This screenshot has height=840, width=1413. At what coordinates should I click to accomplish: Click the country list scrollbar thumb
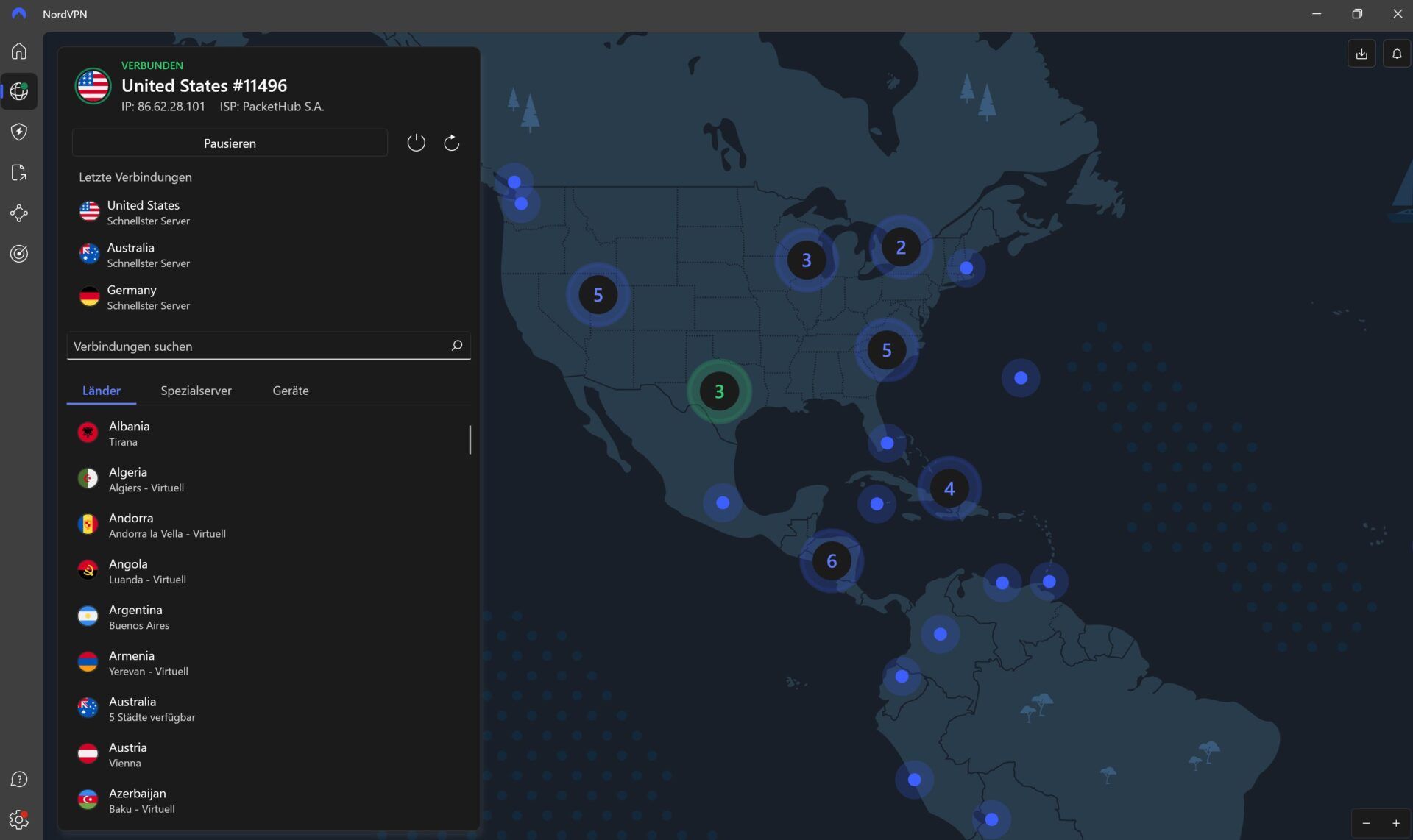point(470,439)
